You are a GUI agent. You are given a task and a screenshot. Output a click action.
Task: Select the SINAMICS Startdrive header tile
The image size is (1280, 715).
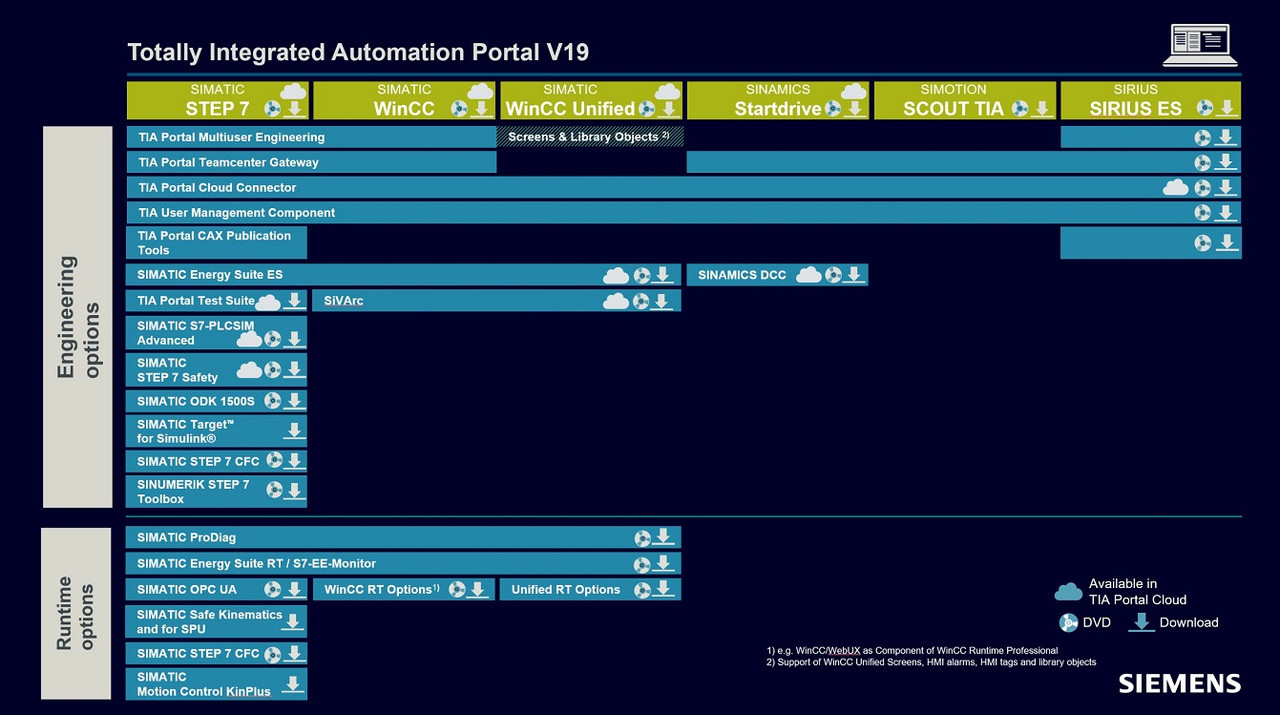[777, 100]
